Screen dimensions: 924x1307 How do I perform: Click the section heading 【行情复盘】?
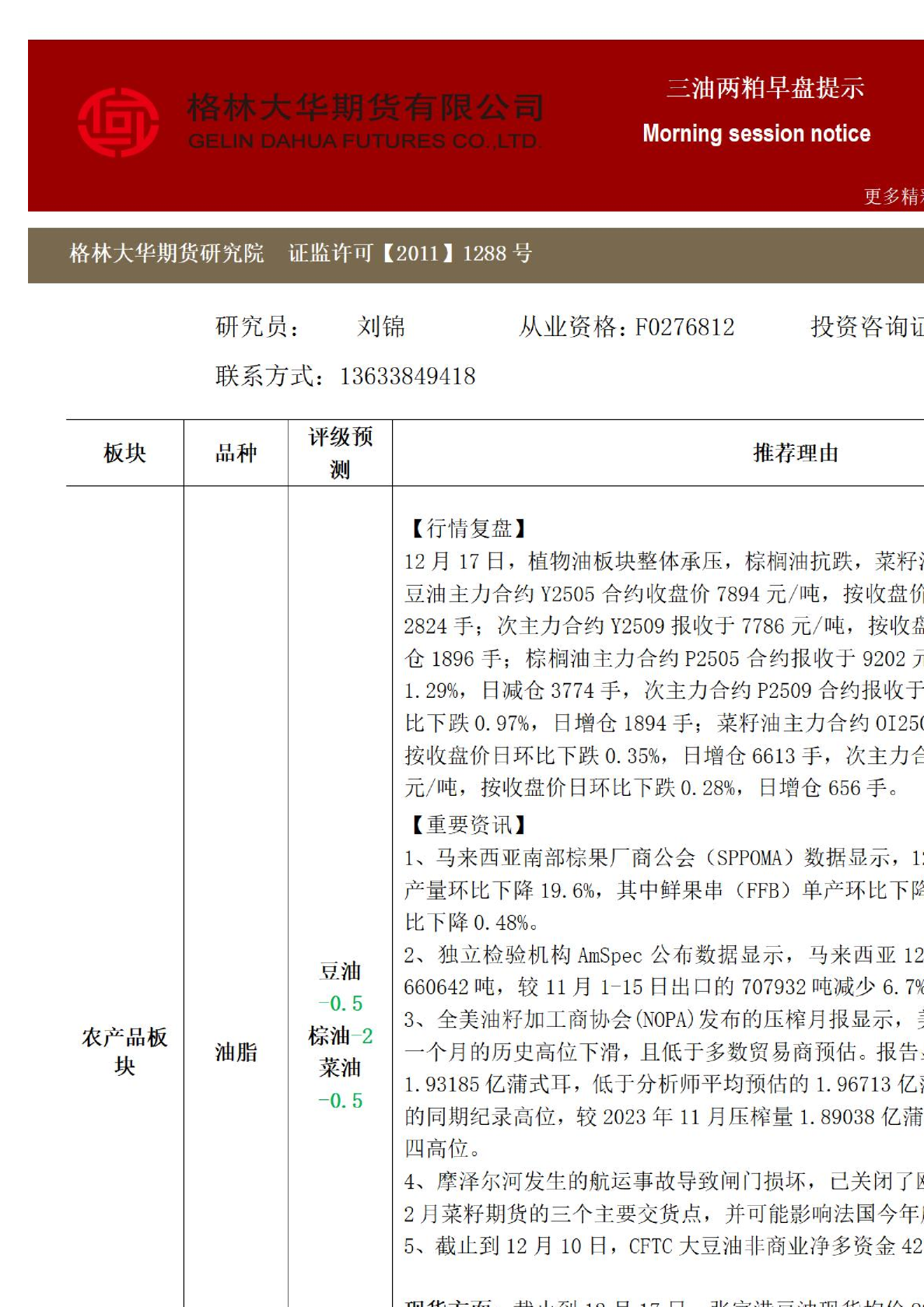point(469,529)
